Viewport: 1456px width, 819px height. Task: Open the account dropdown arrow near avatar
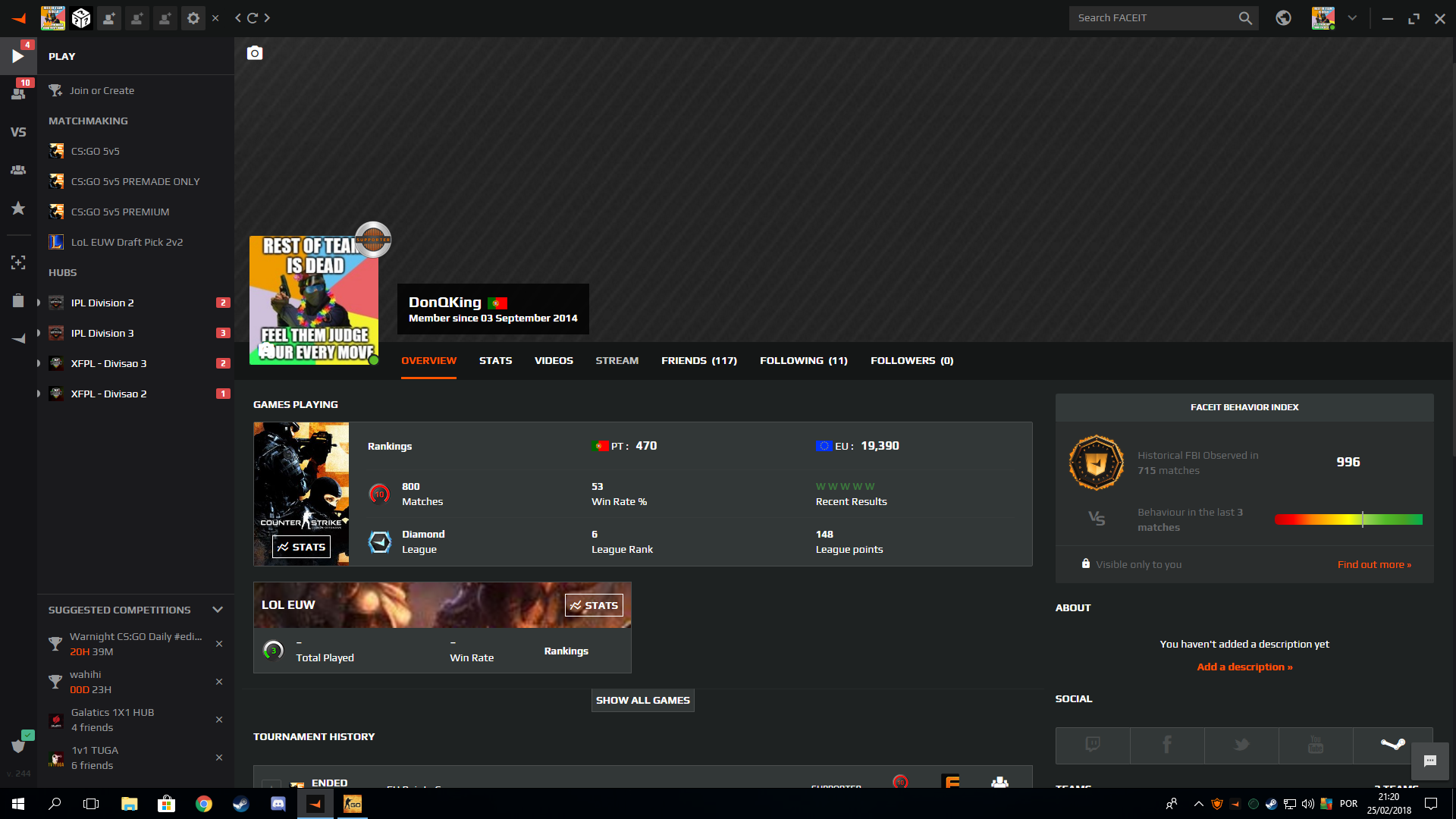click(1352, 18)
